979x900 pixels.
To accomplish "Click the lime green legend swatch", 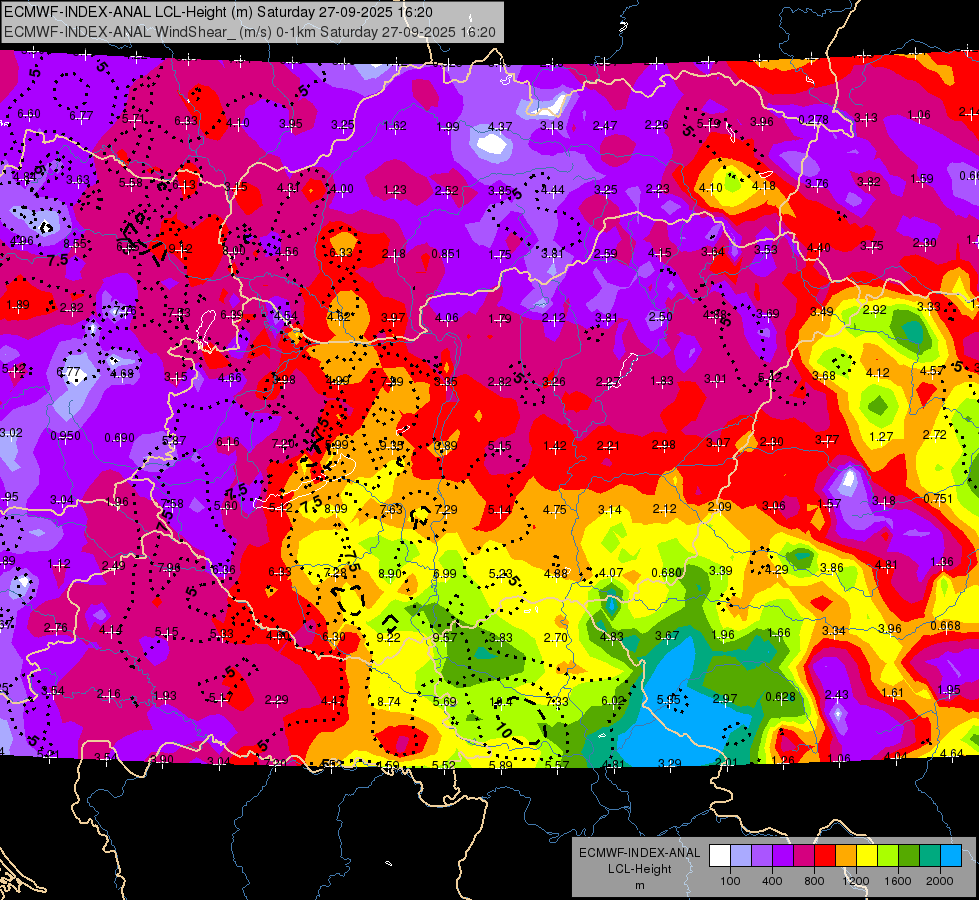I will pos(888,856).
